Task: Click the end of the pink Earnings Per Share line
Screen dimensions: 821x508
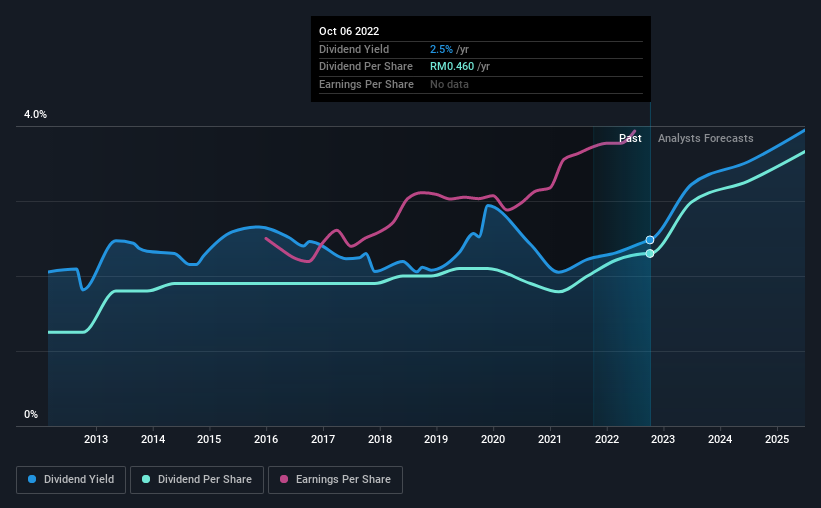Action: (635, 131)
